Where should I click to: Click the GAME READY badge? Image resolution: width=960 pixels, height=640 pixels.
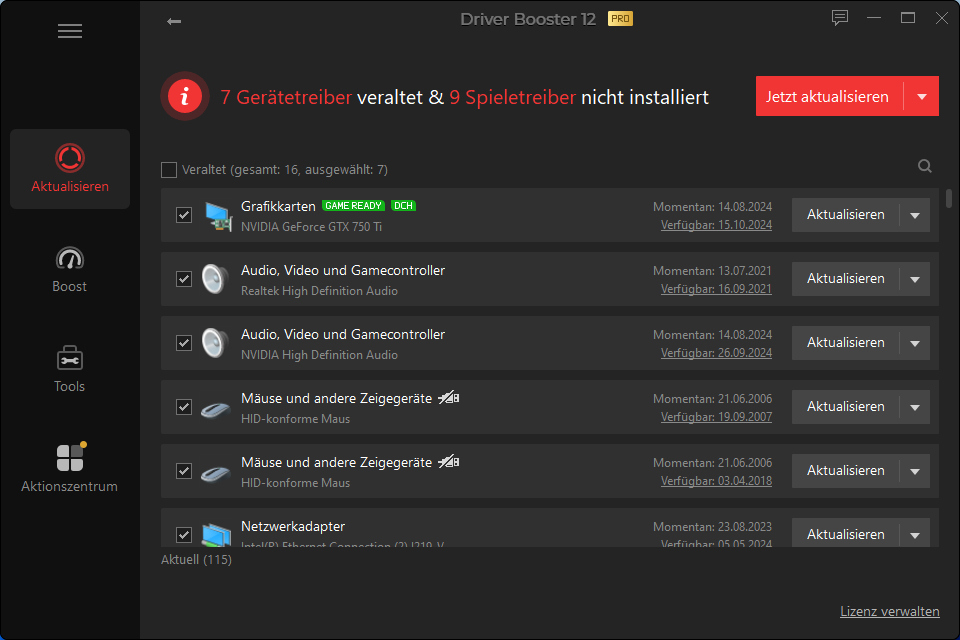353,206
